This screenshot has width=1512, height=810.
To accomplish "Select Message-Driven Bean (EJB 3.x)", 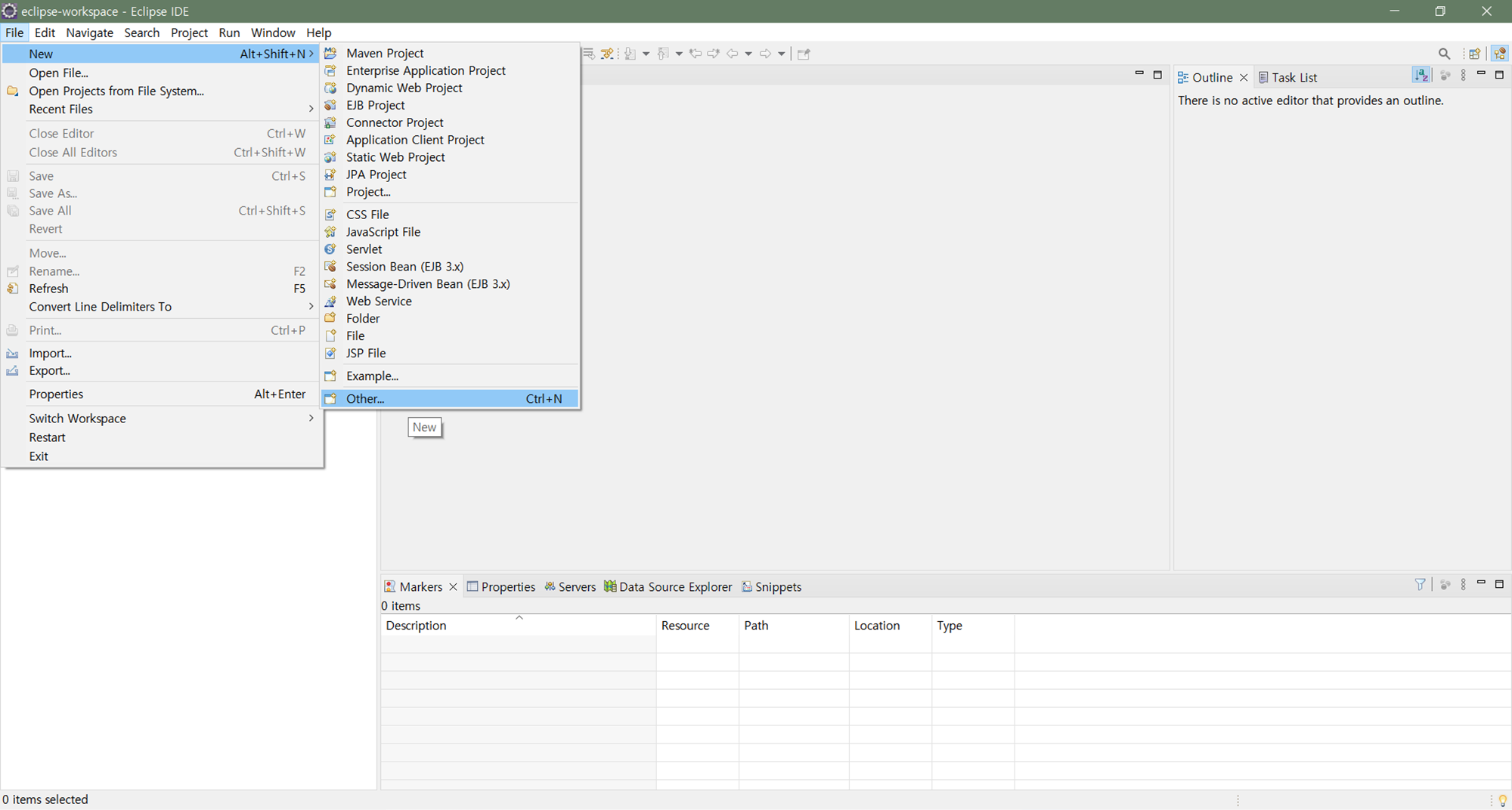I will 450,284.
